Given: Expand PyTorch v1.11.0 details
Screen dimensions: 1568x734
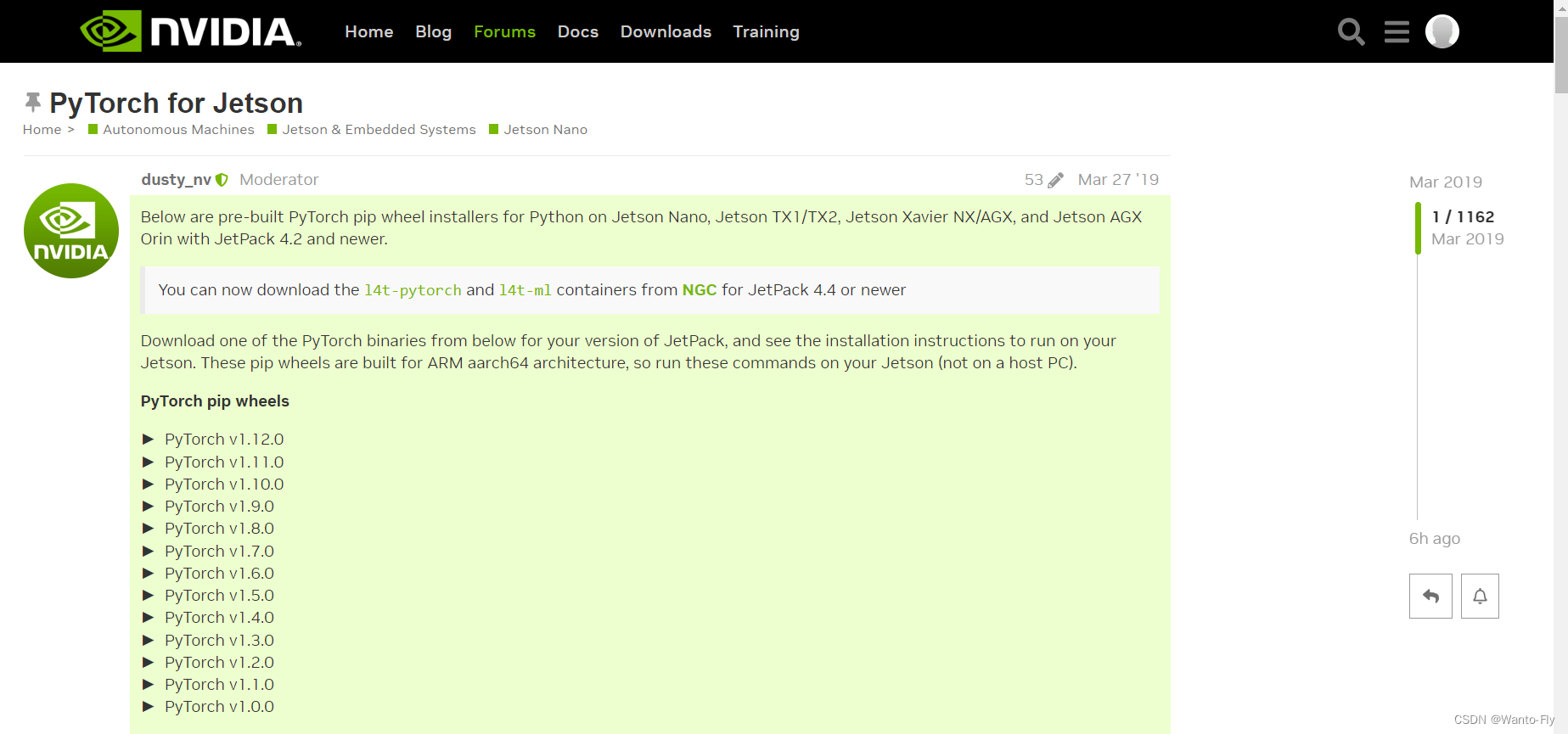Looking at the screenshot, I should pyautogui.click(x=213, y=462).
